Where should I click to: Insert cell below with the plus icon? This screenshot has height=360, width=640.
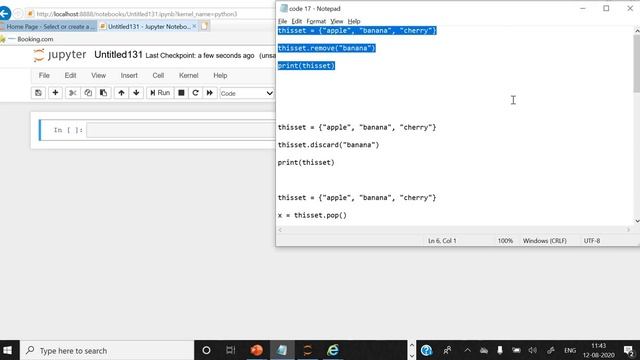click(55, 93)
